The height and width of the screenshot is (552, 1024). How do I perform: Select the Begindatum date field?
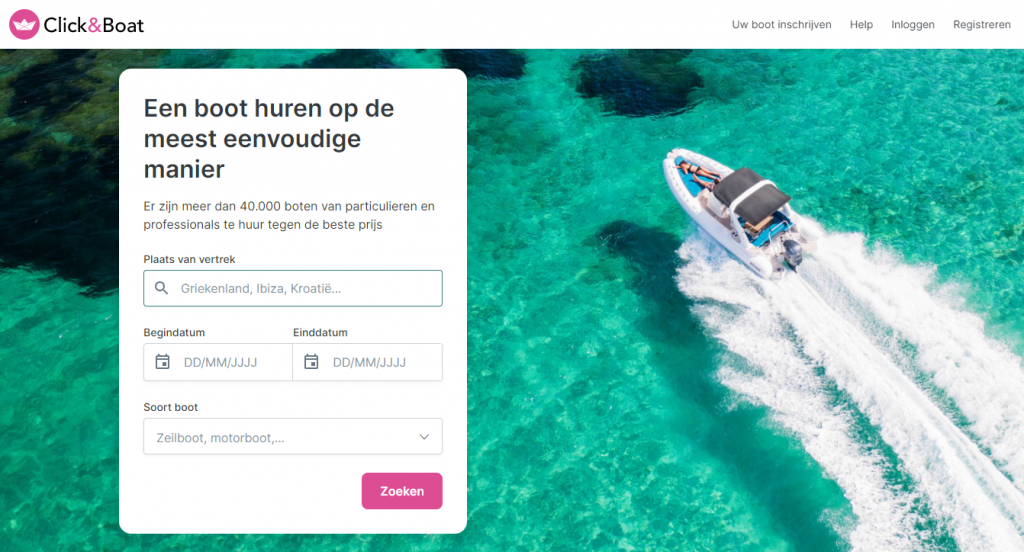[218, 362]
